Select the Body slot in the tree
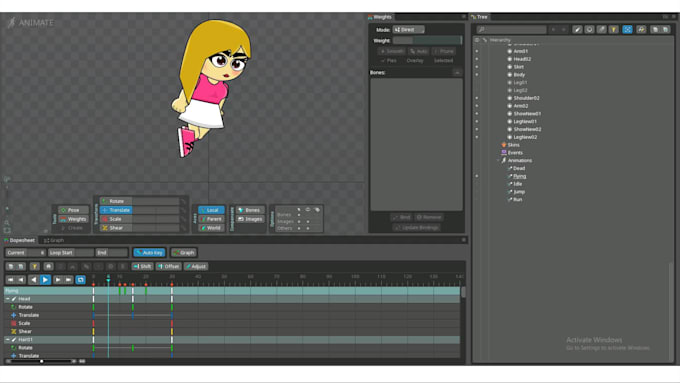 (x=519, y=75)
